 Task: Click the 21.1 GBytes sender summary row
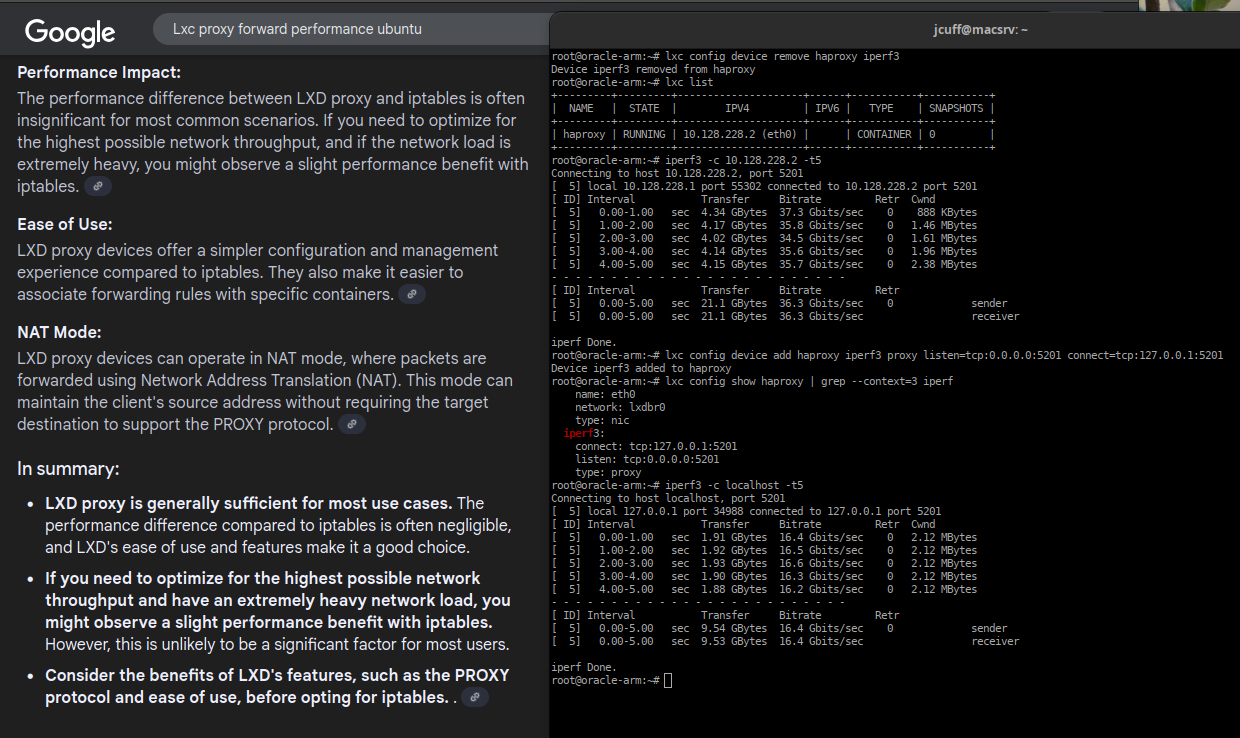point(779,303)
